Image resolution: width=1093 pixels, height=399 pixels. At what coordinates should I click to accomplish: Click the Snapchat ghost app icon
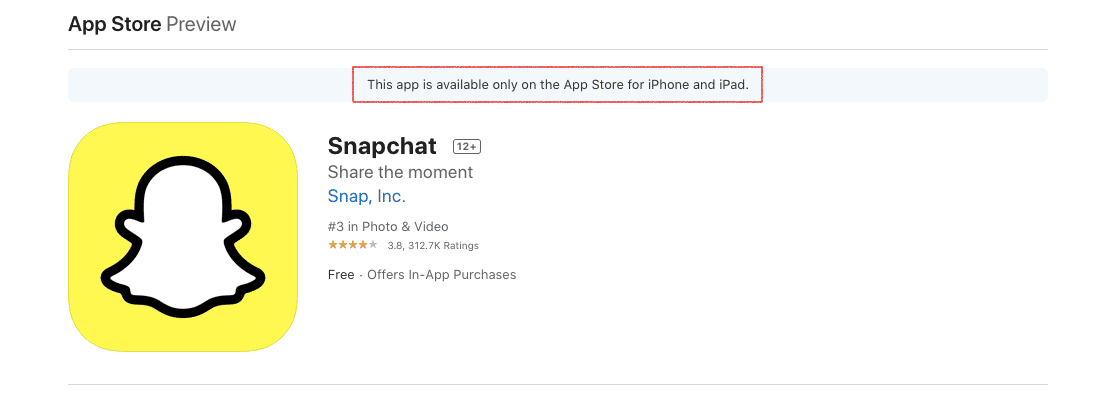[183, 237]
